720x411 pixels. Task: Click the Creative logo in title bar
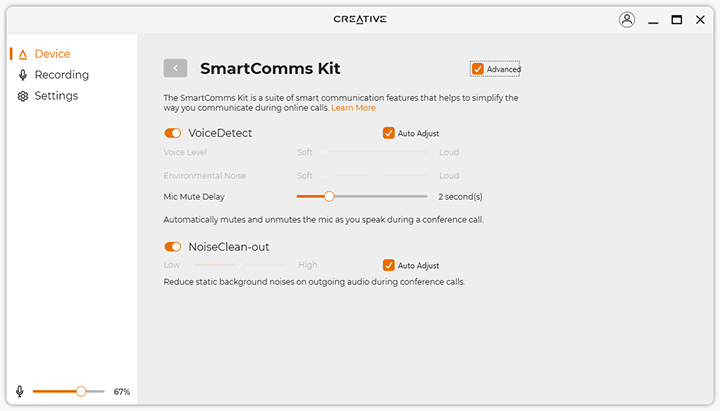360,19
